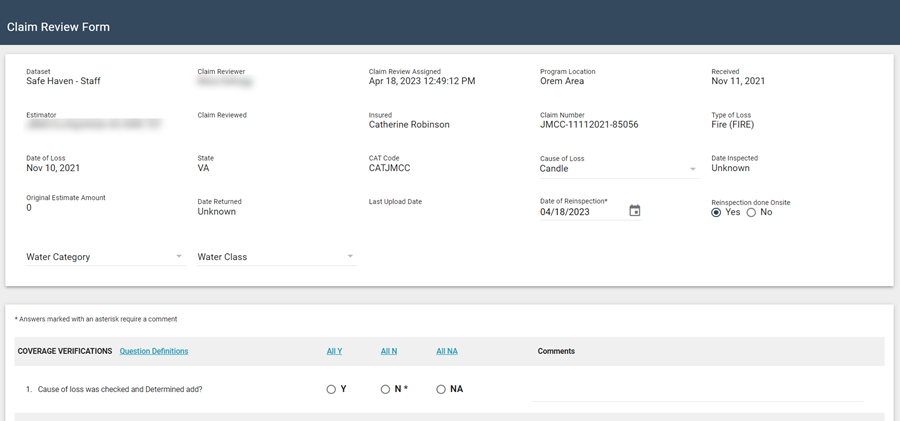Click insured name Catherine Robinson

409,125
